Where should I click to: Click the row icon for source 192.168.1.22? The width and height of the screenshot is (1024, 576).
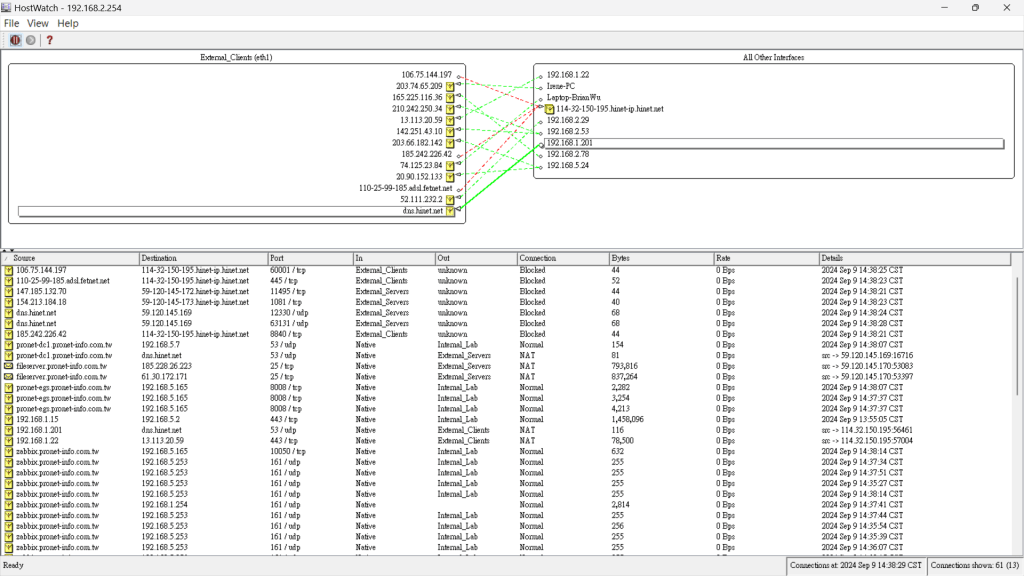pyautogui.click(x=8, y=441)
